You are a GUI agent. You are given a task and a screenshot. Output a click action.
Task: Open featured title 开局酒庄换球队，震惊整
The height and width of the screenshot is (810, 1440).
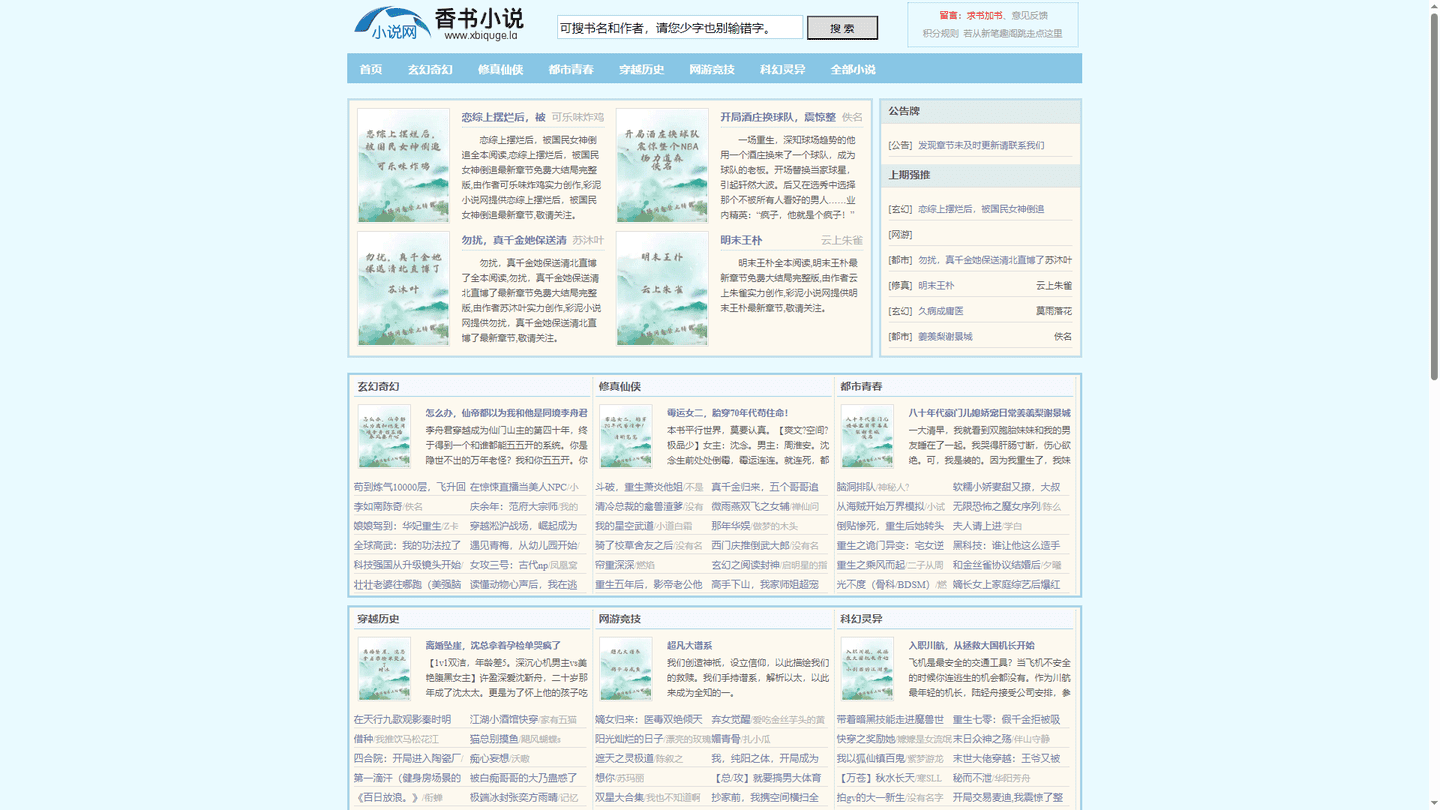[x=778, y=117]
